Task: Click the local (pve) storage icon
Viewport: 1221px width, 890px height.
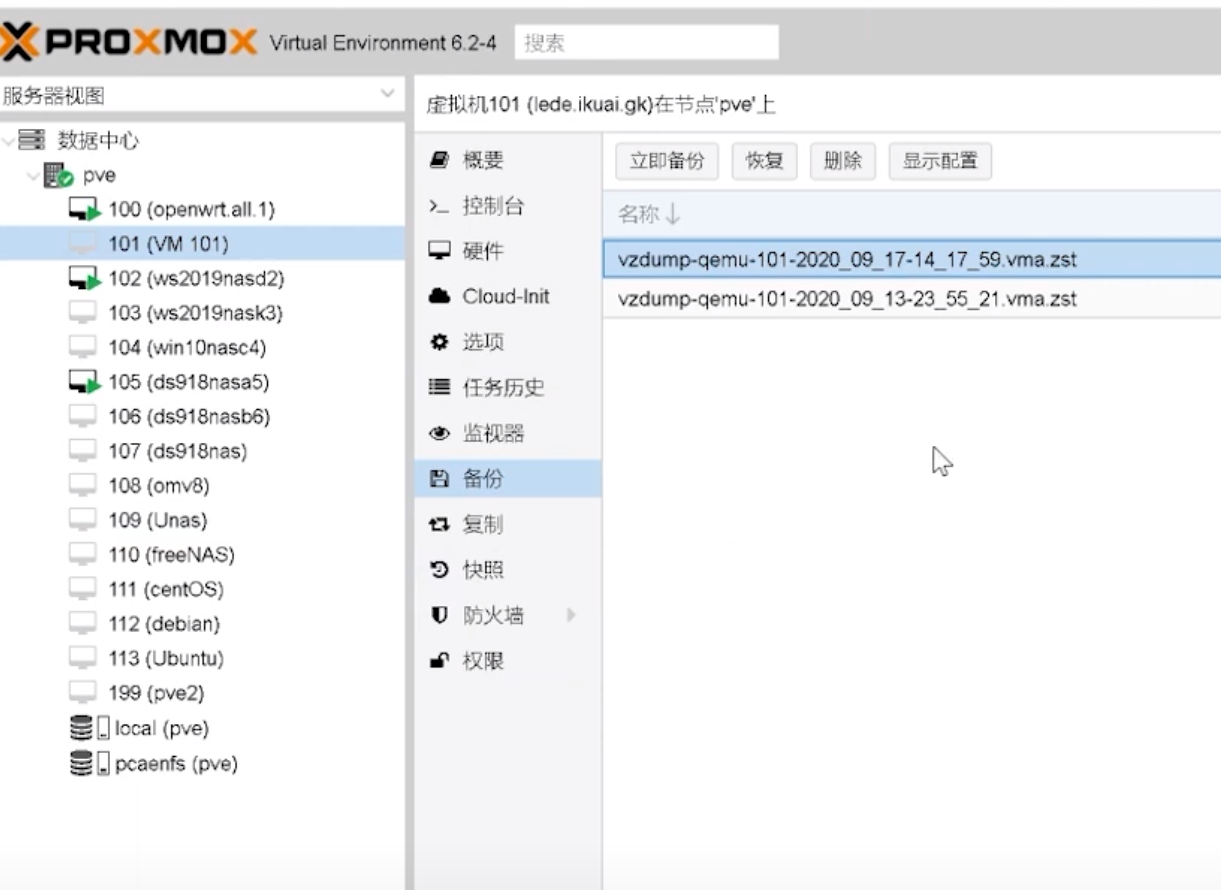Action: (x=89, y=729)
